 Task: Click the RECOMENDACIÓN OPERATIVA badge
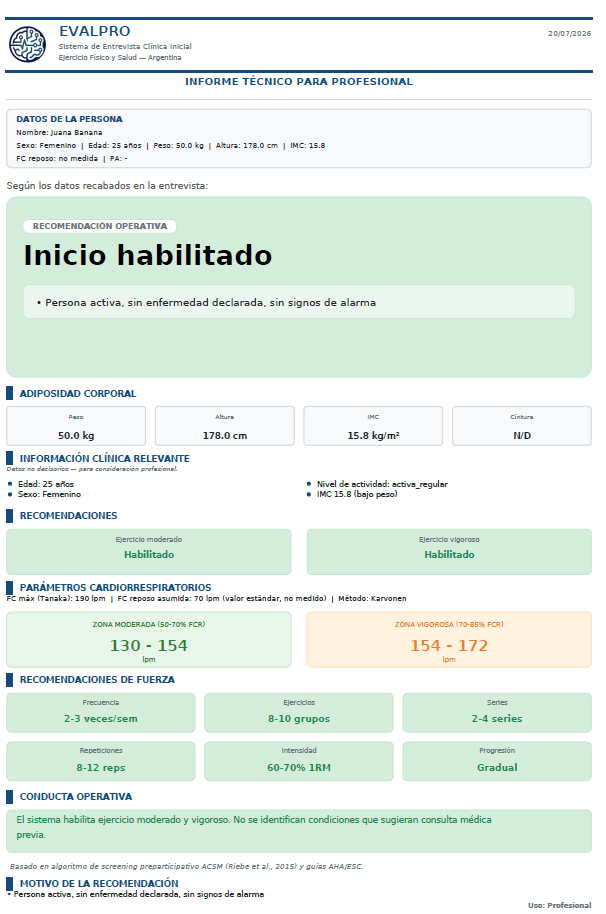100,226
